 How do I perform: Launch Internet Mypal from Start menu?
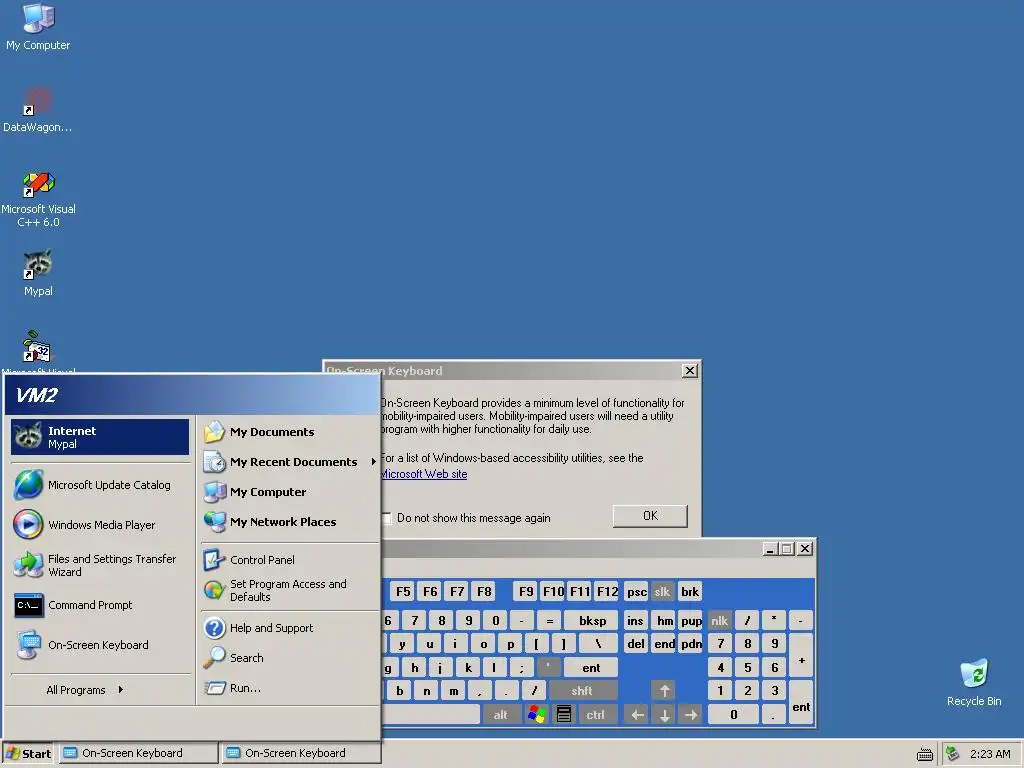click(x=100, y=437)
